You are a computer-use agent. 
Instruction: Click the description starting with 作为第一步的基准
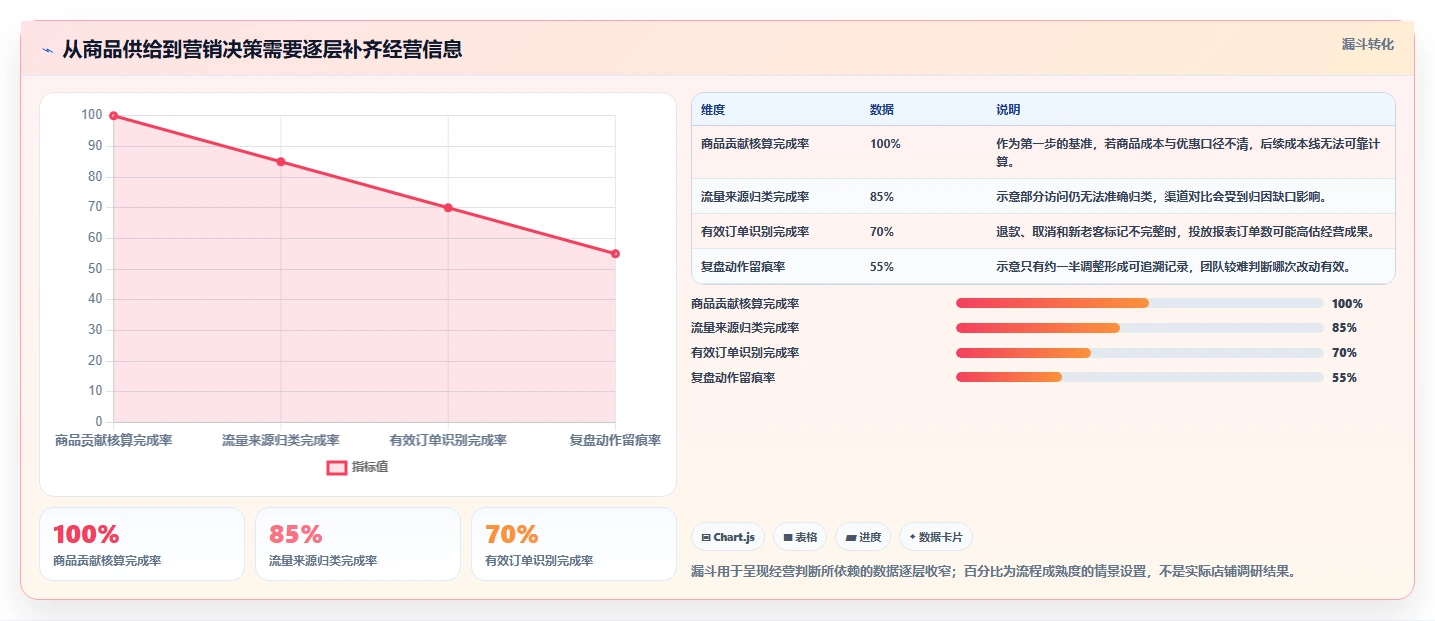[1188, 152]
